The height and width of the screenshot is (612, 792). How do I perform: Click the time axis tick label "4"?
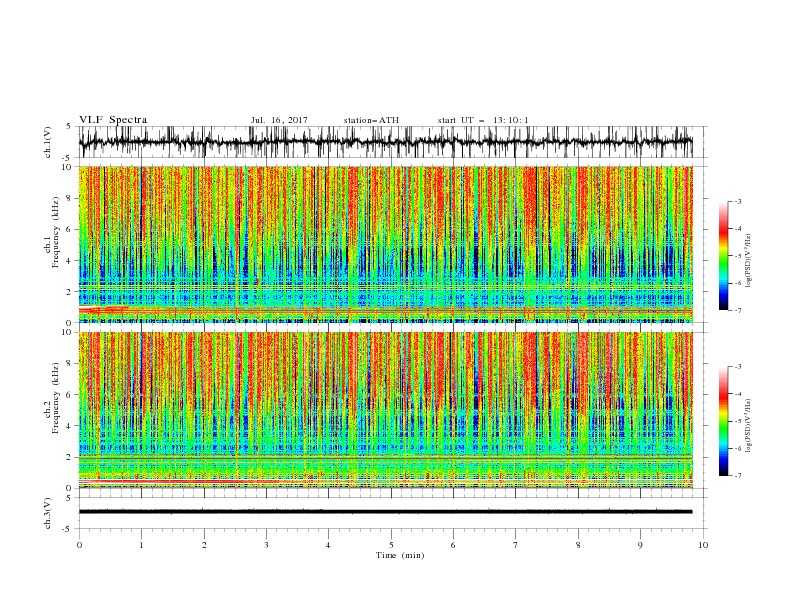click(328, 545)
